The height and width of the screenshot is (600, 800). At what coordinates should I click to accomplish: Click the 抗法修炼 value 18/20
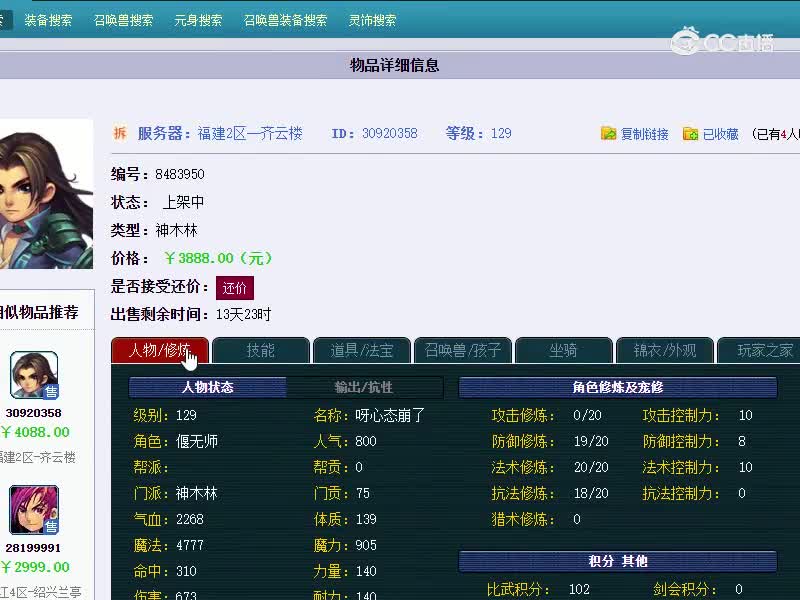(591, 493)
